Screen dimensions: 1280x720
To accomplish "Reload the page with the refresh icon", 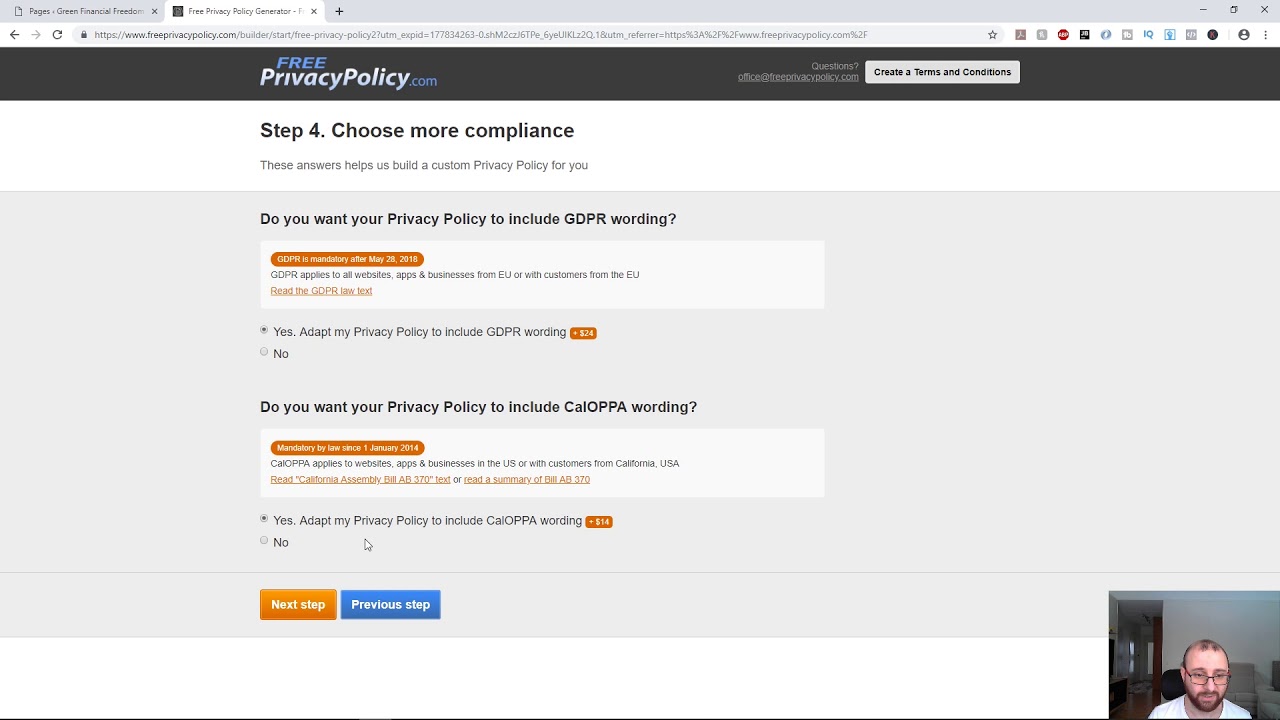I will [57, 35].
